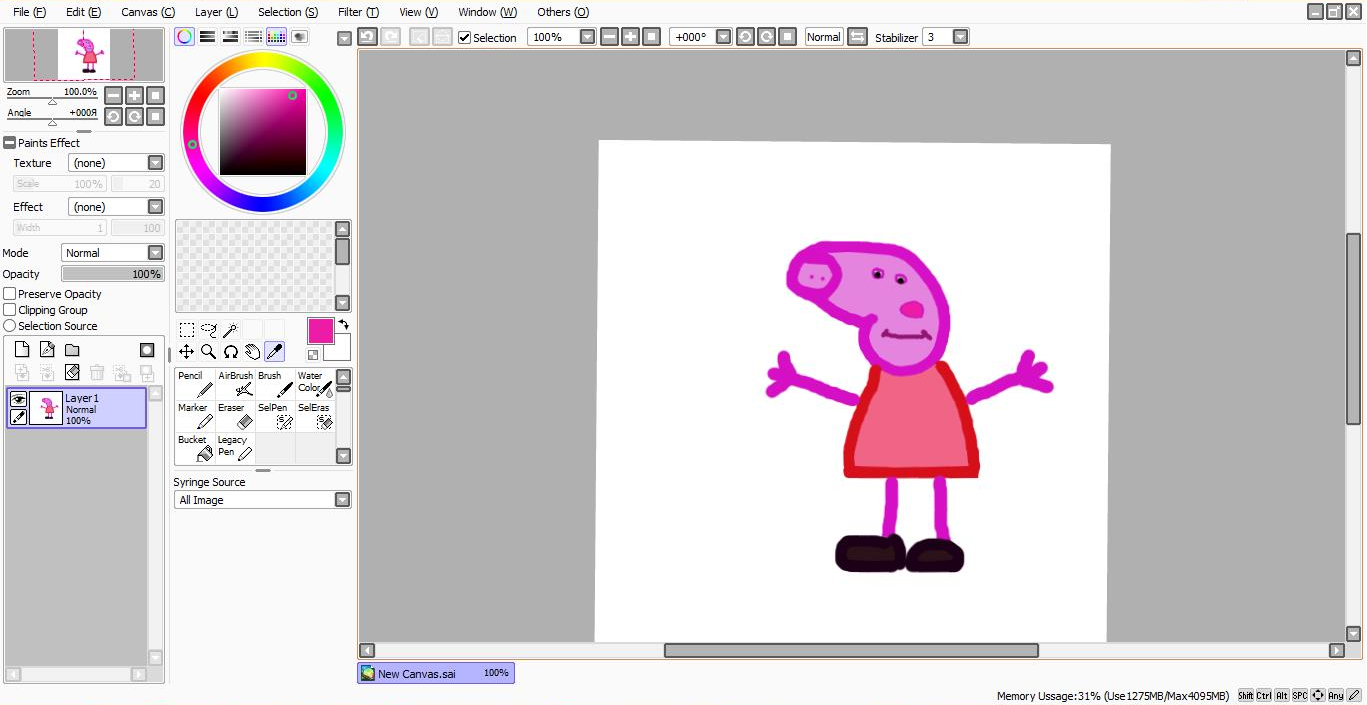Toggle the color swatches panel
The height and width of the screenshot is (705, 1367).
point(276,37)
